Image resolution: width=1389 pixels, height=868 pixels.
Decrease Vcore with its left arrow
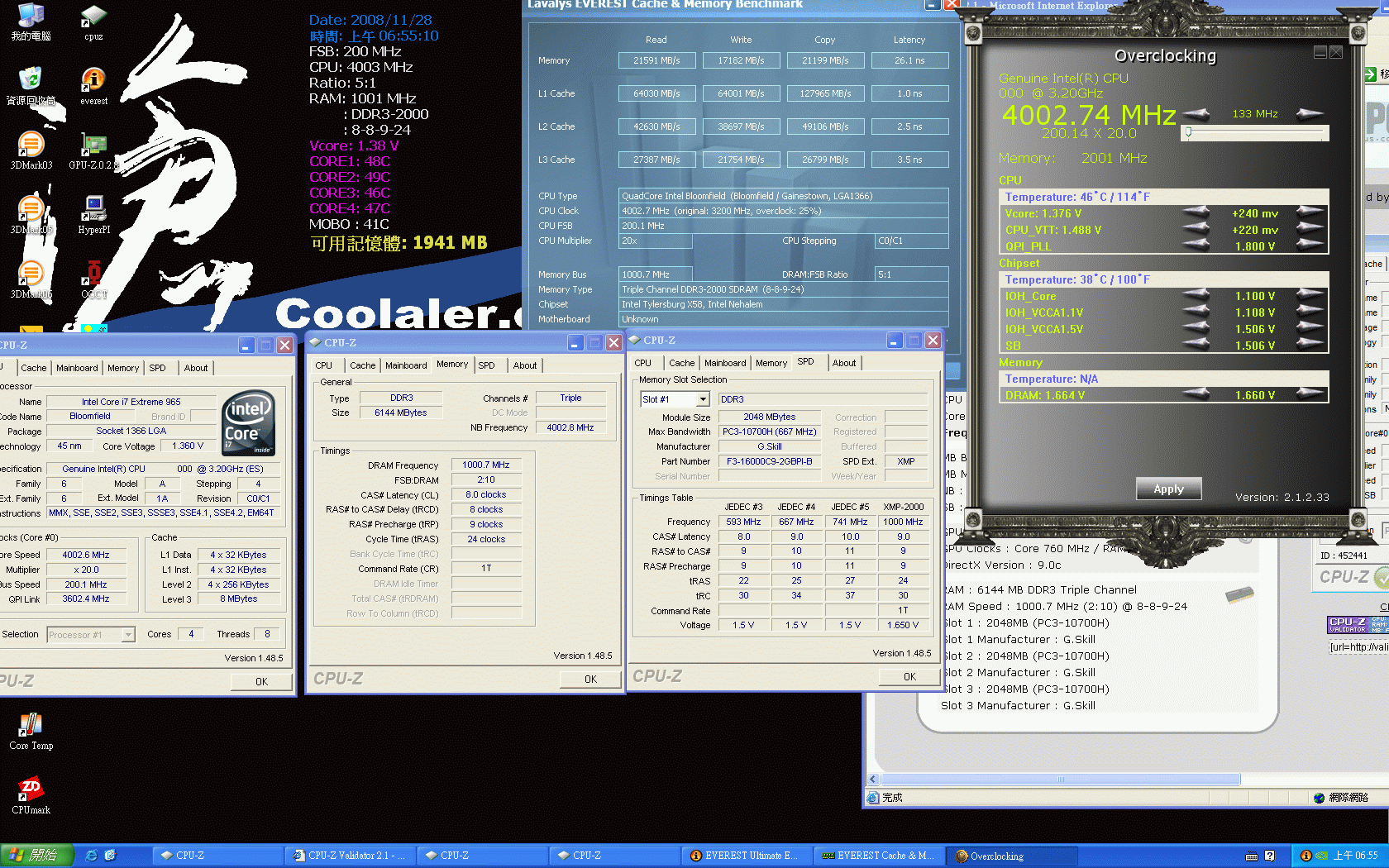click(x=1196, y=213)
